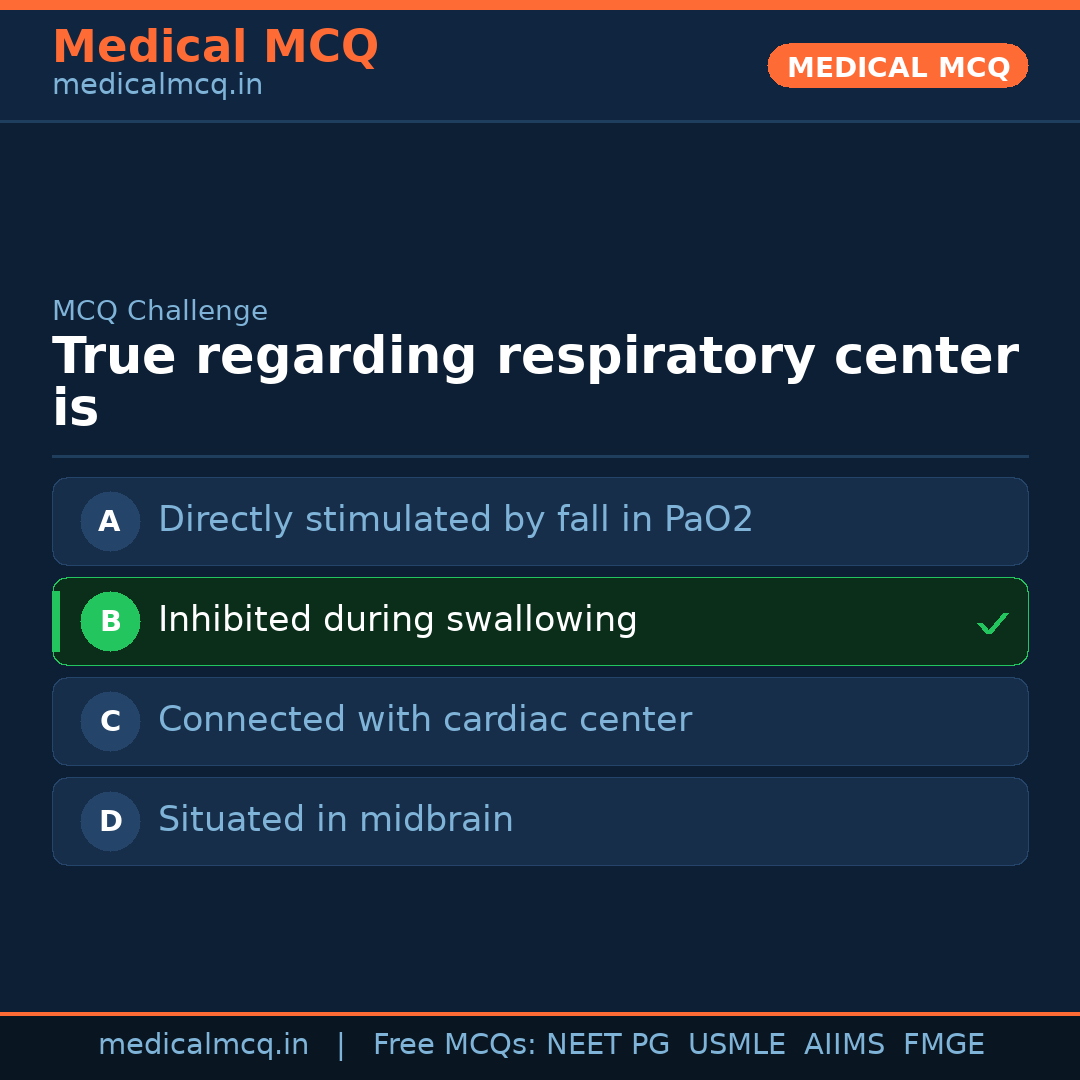1080x1080 pixels.
Task: Click the green letter B circle icon
Action: tap(110, 621)
